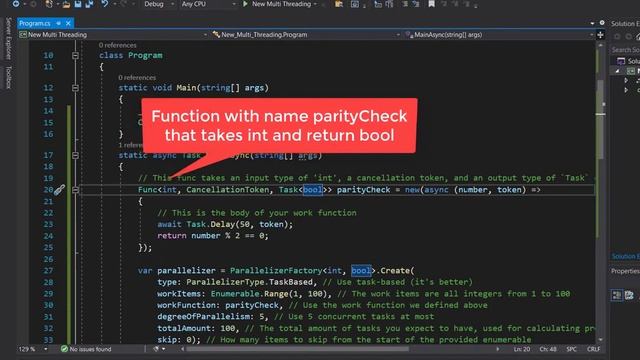This screenshot has height=360, width=640.
Task: Click the screwdriver quick actions icon on line 20
Action: [60, 190]
